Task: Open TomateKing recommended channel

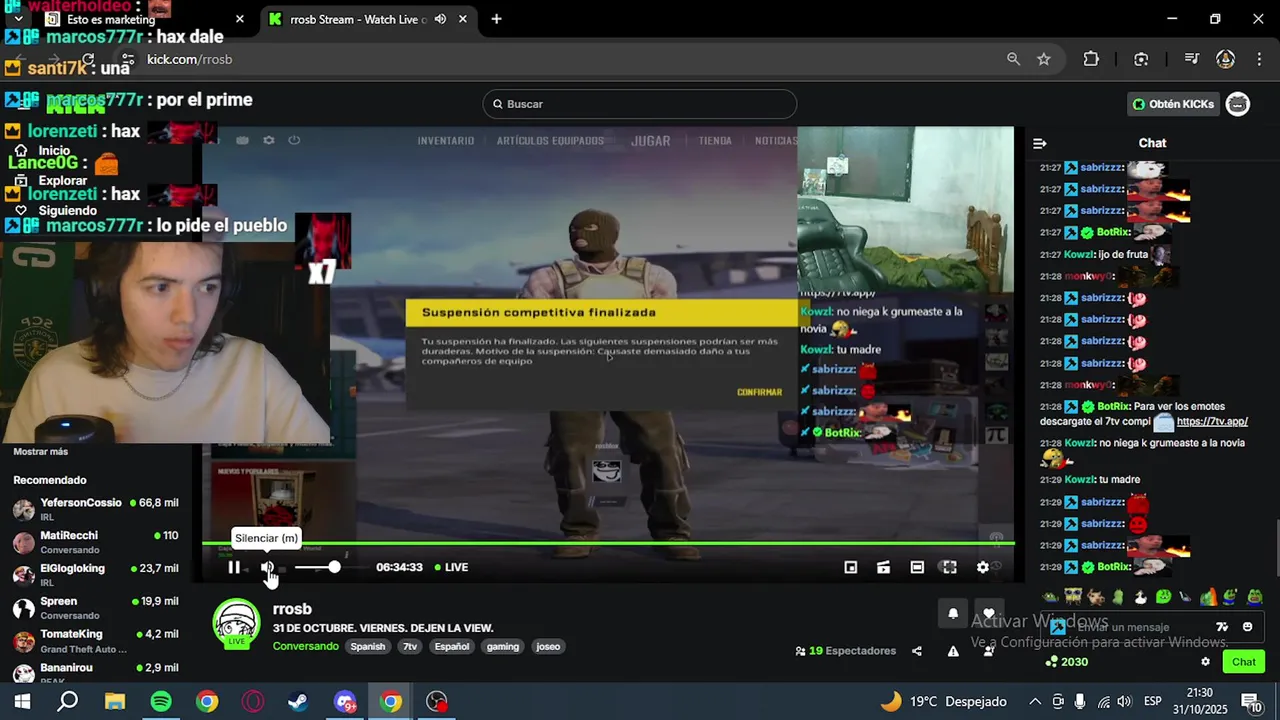Action: (95, 640)
